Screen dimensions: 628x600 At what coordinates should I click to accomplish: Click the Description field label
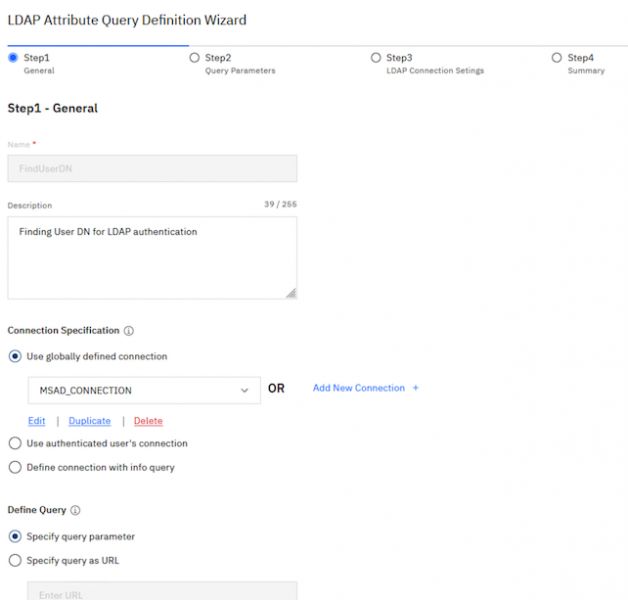(x=30, y=205)
